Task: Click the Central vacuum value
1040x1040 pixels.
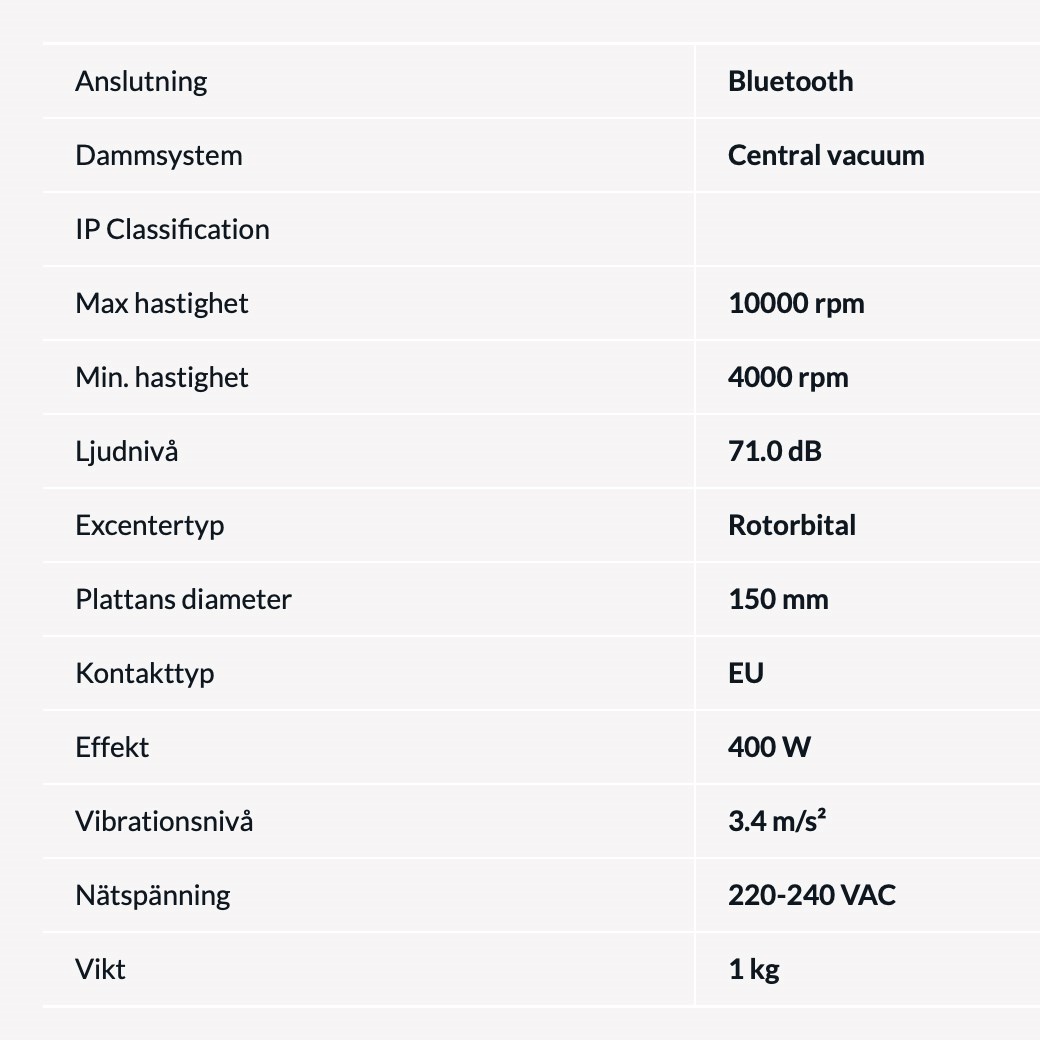Action: [826, 155]
